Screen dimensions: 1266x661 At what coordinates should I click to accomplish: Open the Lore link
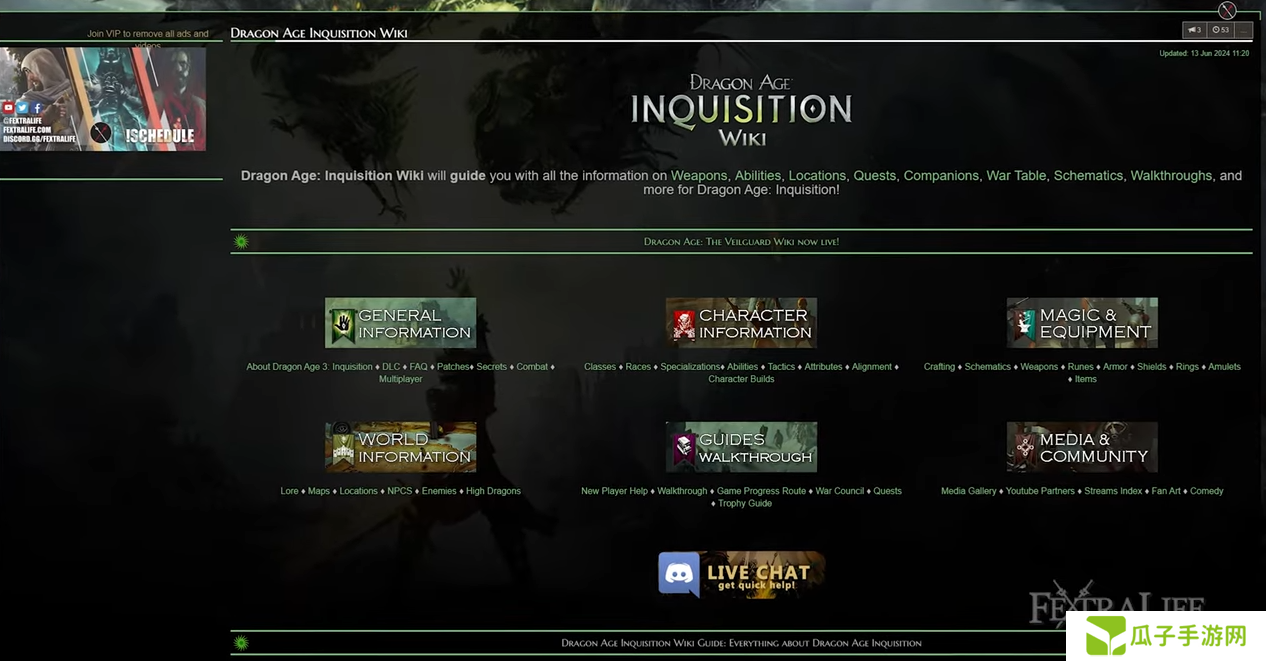point(289,491)
